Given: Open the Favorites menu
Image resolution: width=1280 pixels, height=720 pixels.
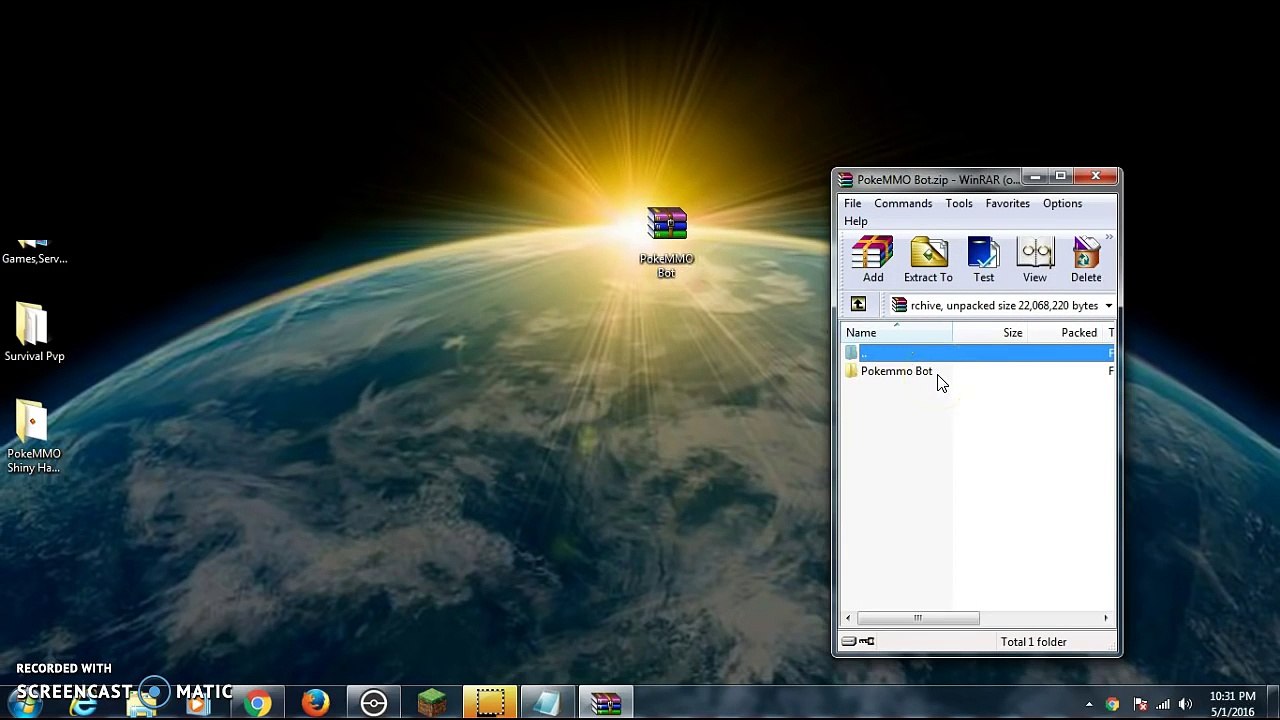Looking at the screenshot, I should pyautogui.click(x=1007, y=203).
